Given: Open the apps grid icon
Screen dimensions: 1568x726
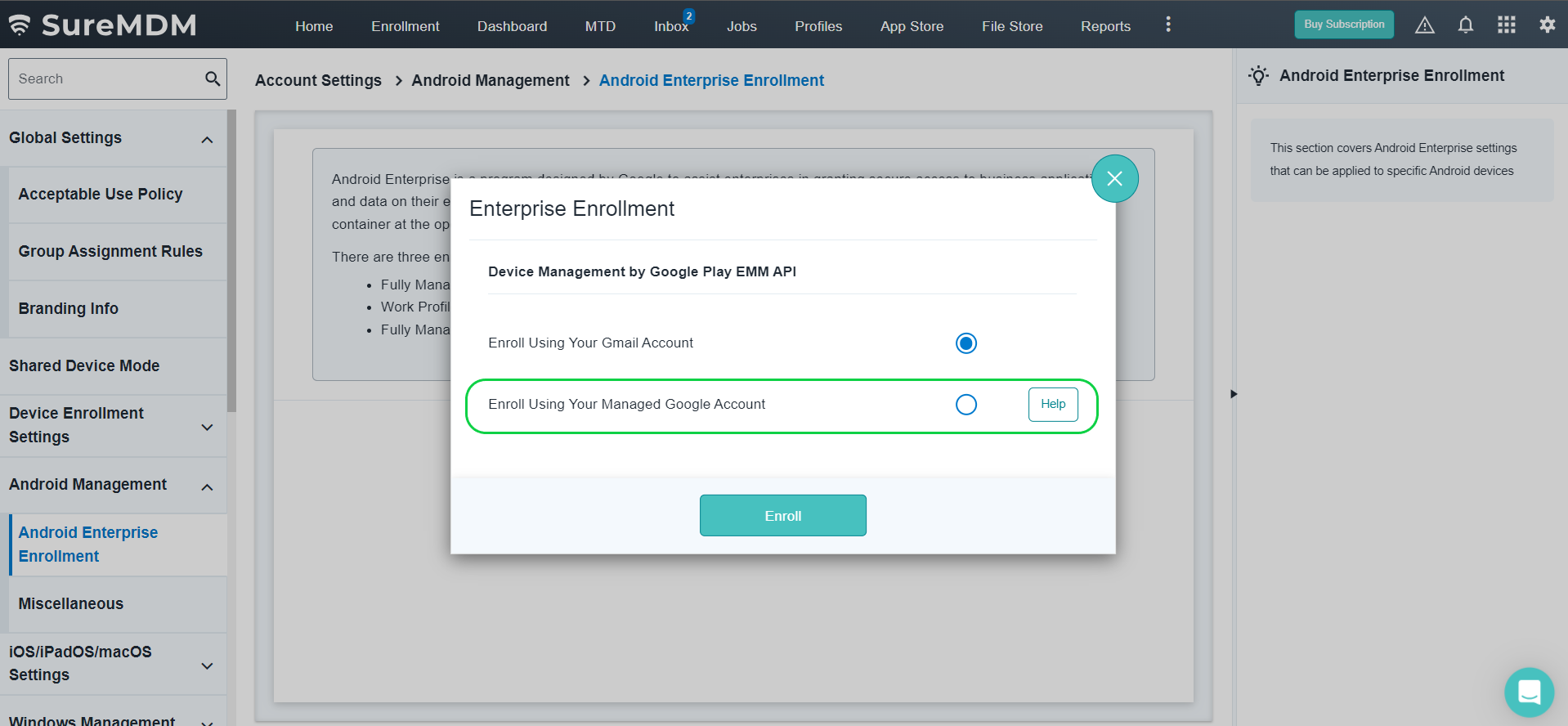Looking at the screenshot, I should (x=1507, y=25).
